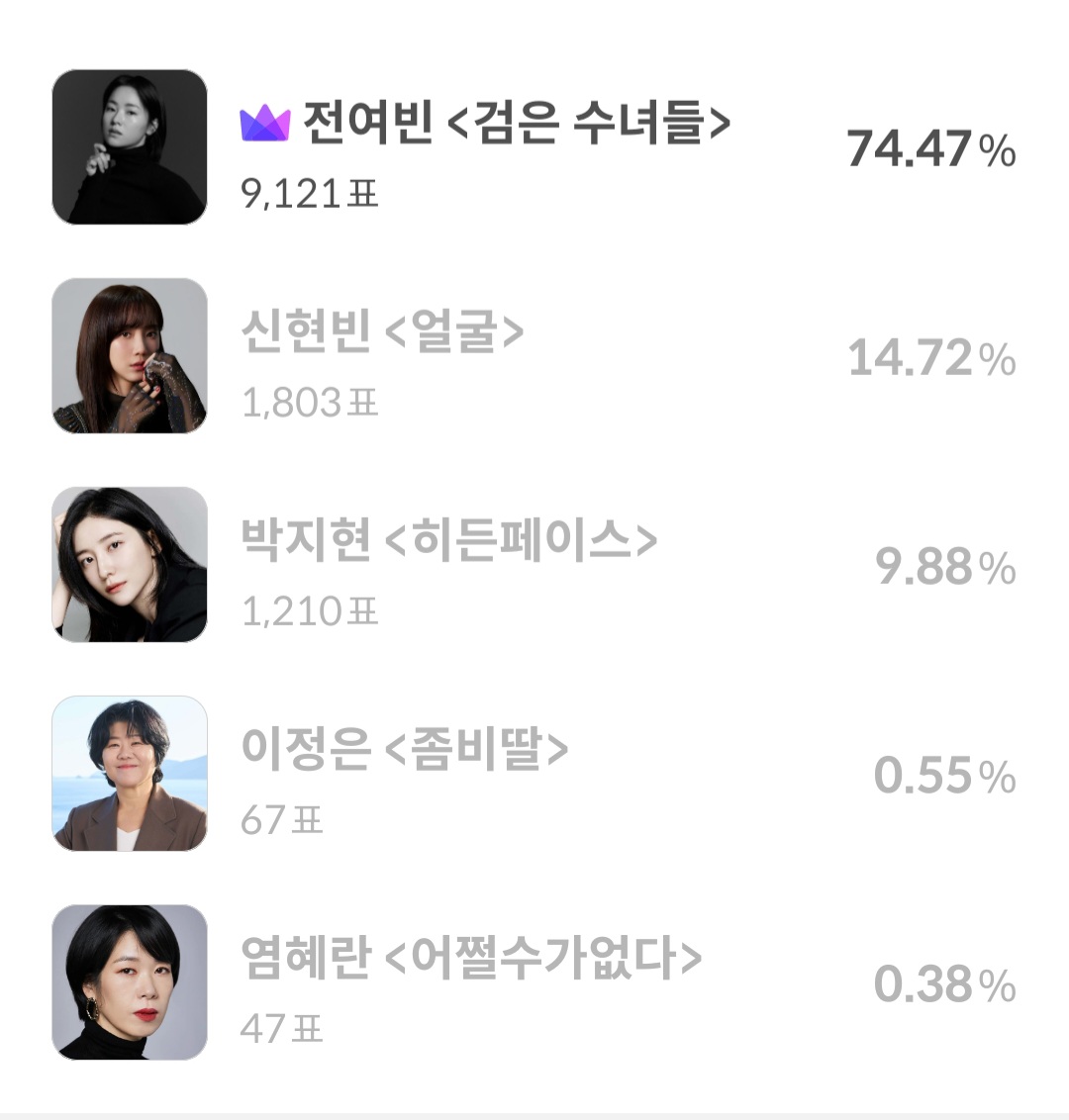Click the 1,210표 vote count

click(310, 611)
